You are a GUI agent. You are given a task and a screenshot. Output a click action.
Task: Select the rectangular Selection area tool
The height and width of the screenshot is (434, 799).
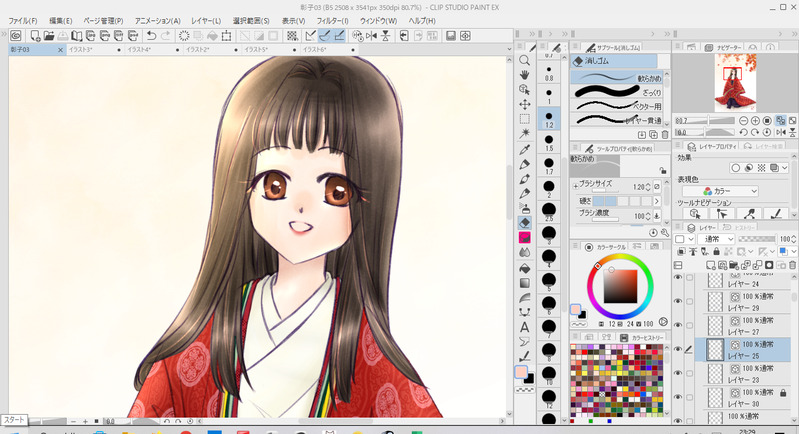click(x=524, y=119)
